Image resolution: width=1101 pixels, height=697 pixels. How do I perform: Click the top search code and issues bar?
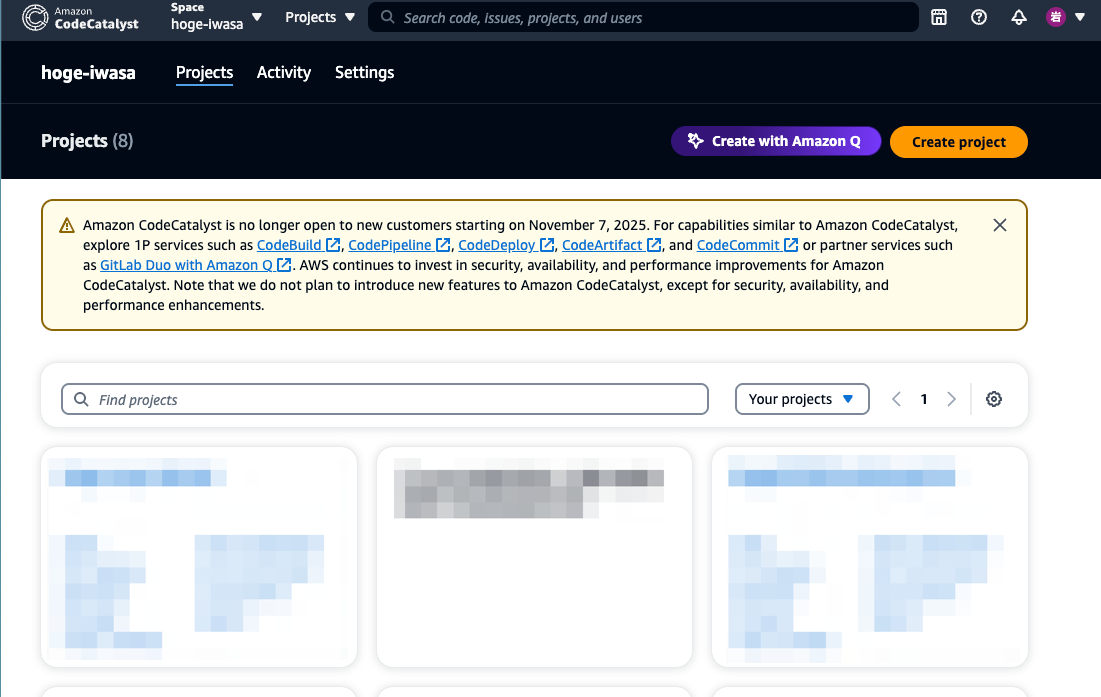click(643, 17)
